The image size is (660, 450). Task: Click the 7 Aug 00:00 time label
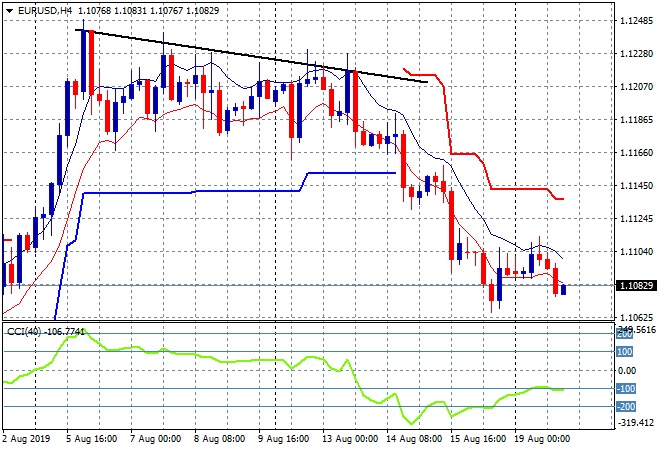156,439
